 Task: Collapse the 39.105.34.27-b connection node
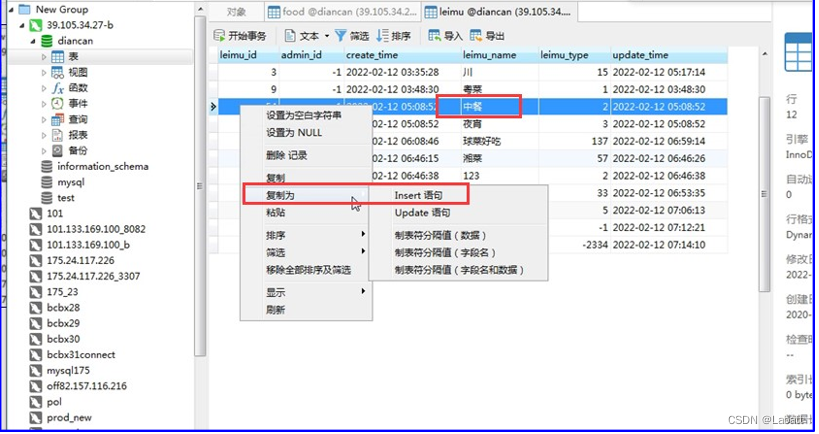pos(22,25)
